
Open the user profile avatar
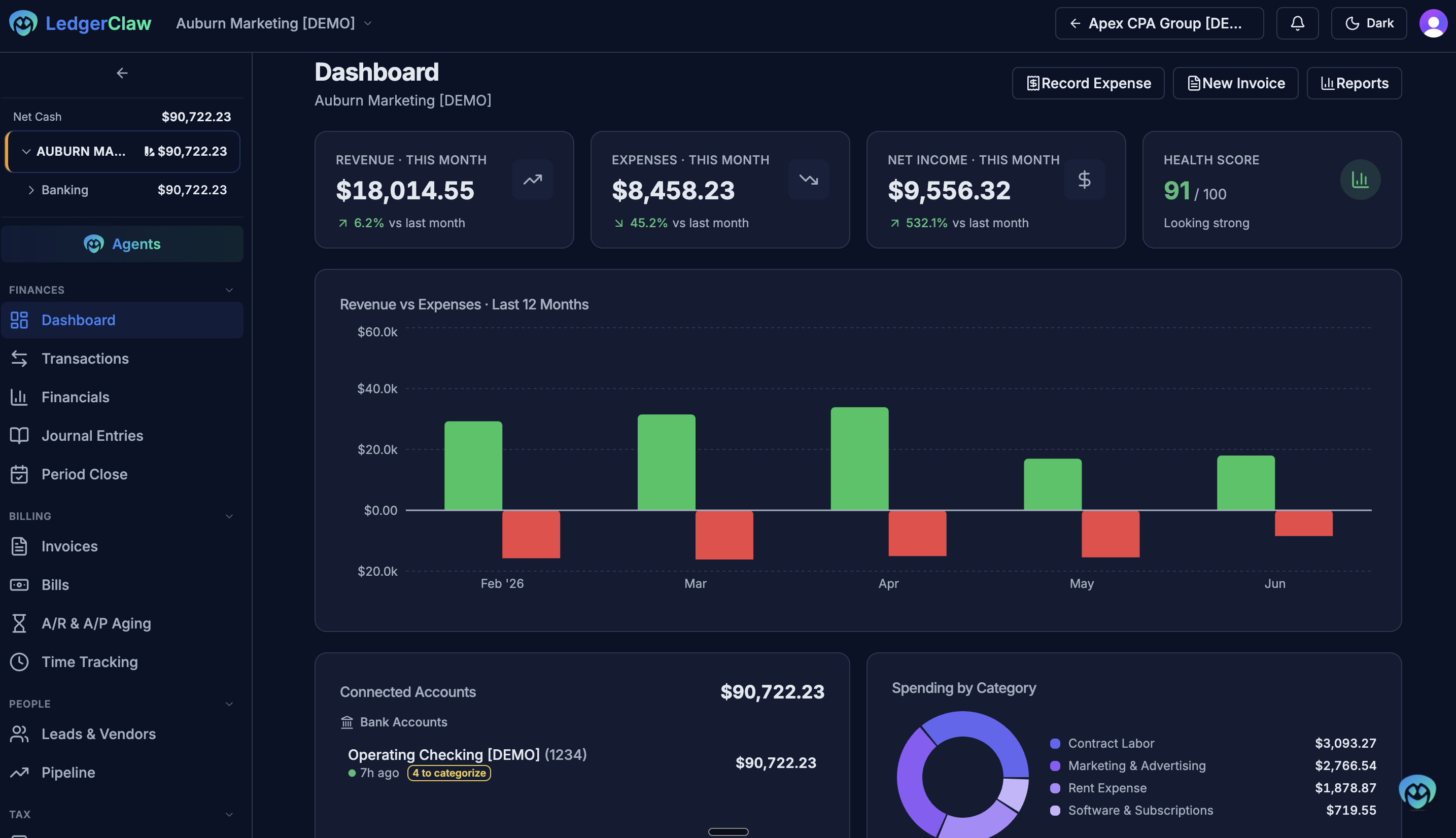tap(1433, 23)
